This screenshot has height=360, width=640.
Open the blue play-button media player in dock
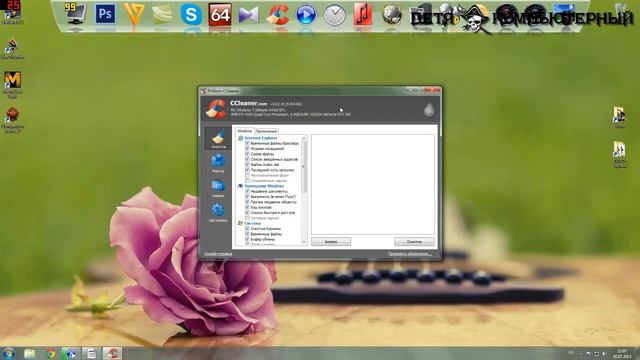pyautogui.click(x=306, y=16)
